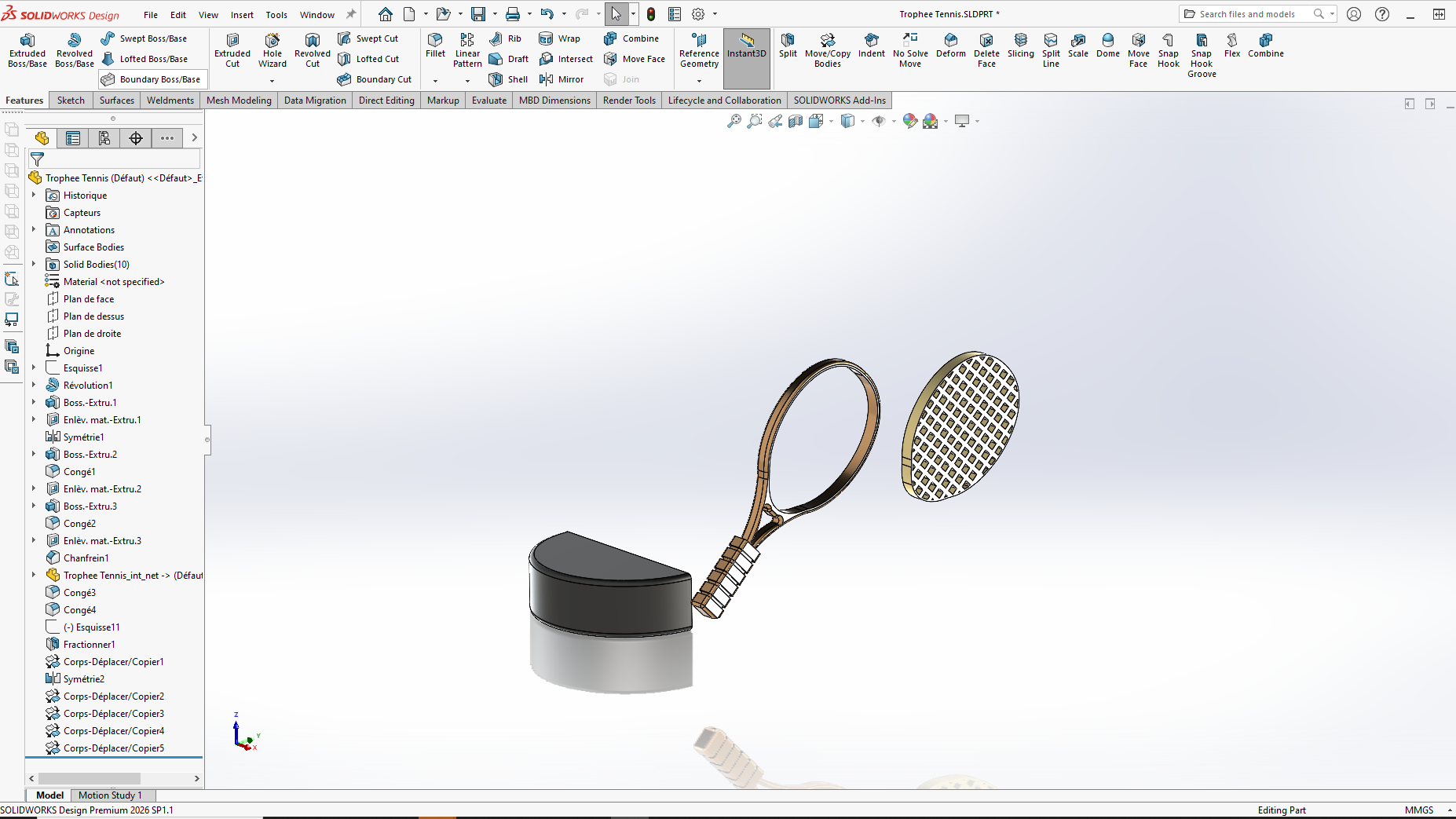The image size is (1456, 819).
Task: Click the feature tree filter field
Action: pyautogui.click(x=114, y=159)
